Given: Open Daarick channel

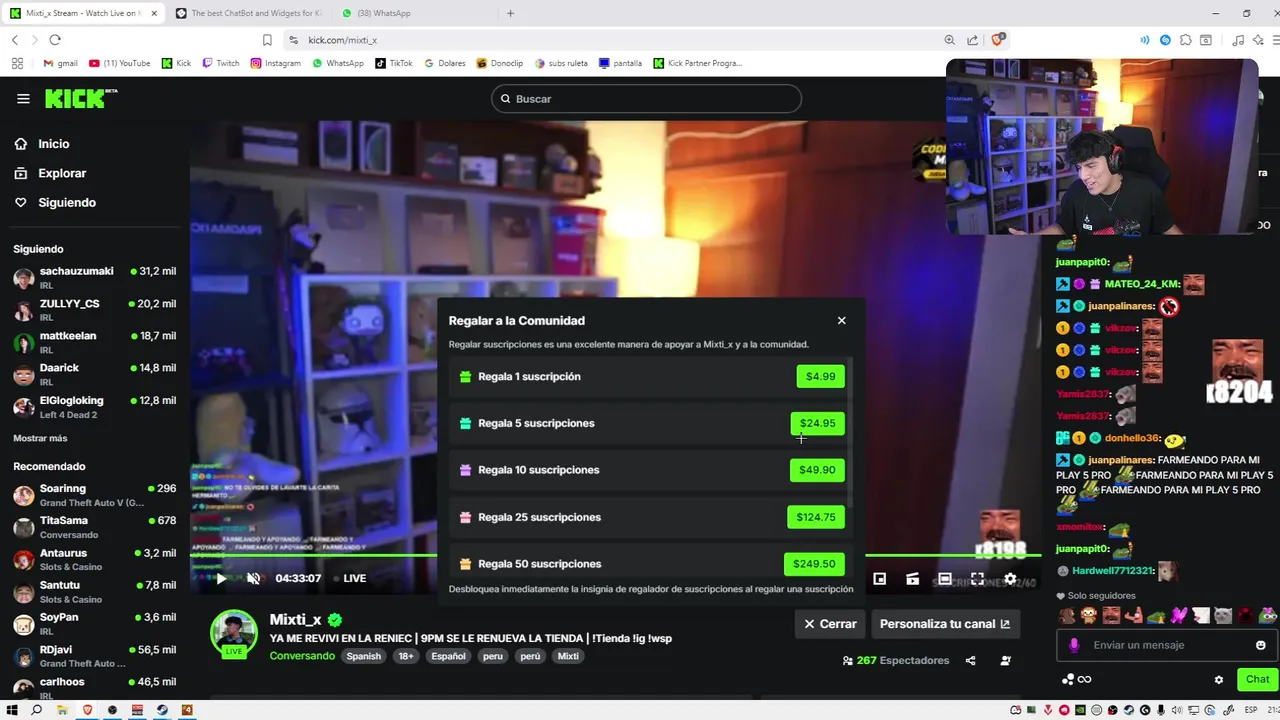Looking at the screenshot, I should [95, 374].
